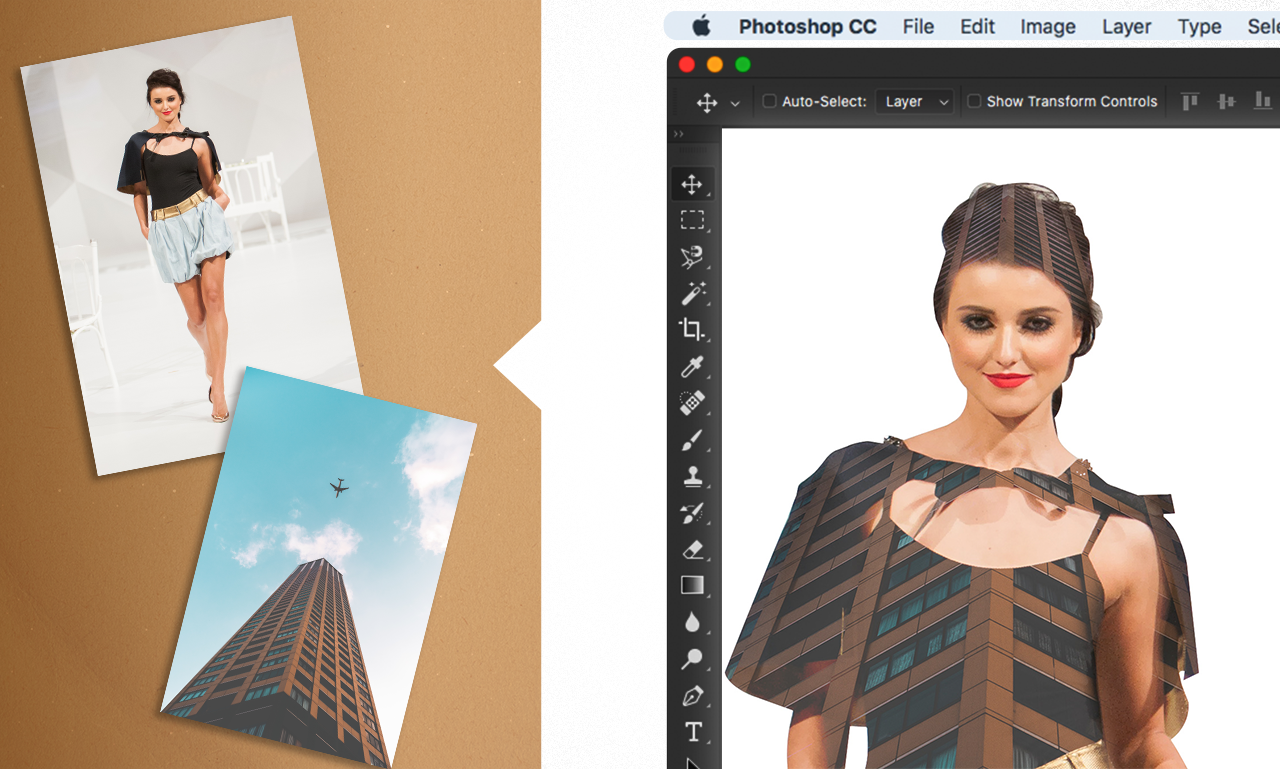Open the Image menu

pos(1048,27)
